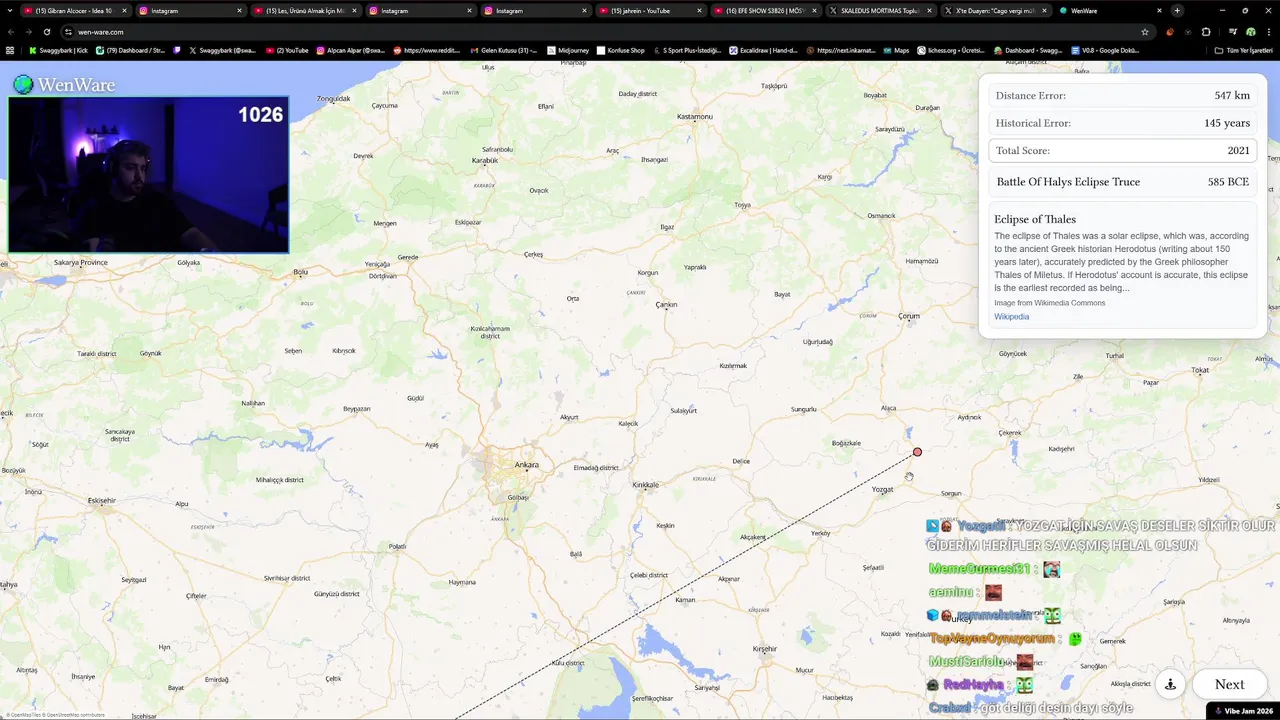Image resolution: width=1280 pixels, height=720 pixels.
Task: Switch to SKALEDUS MORTIMAS tab
Action: pos(880,11)
